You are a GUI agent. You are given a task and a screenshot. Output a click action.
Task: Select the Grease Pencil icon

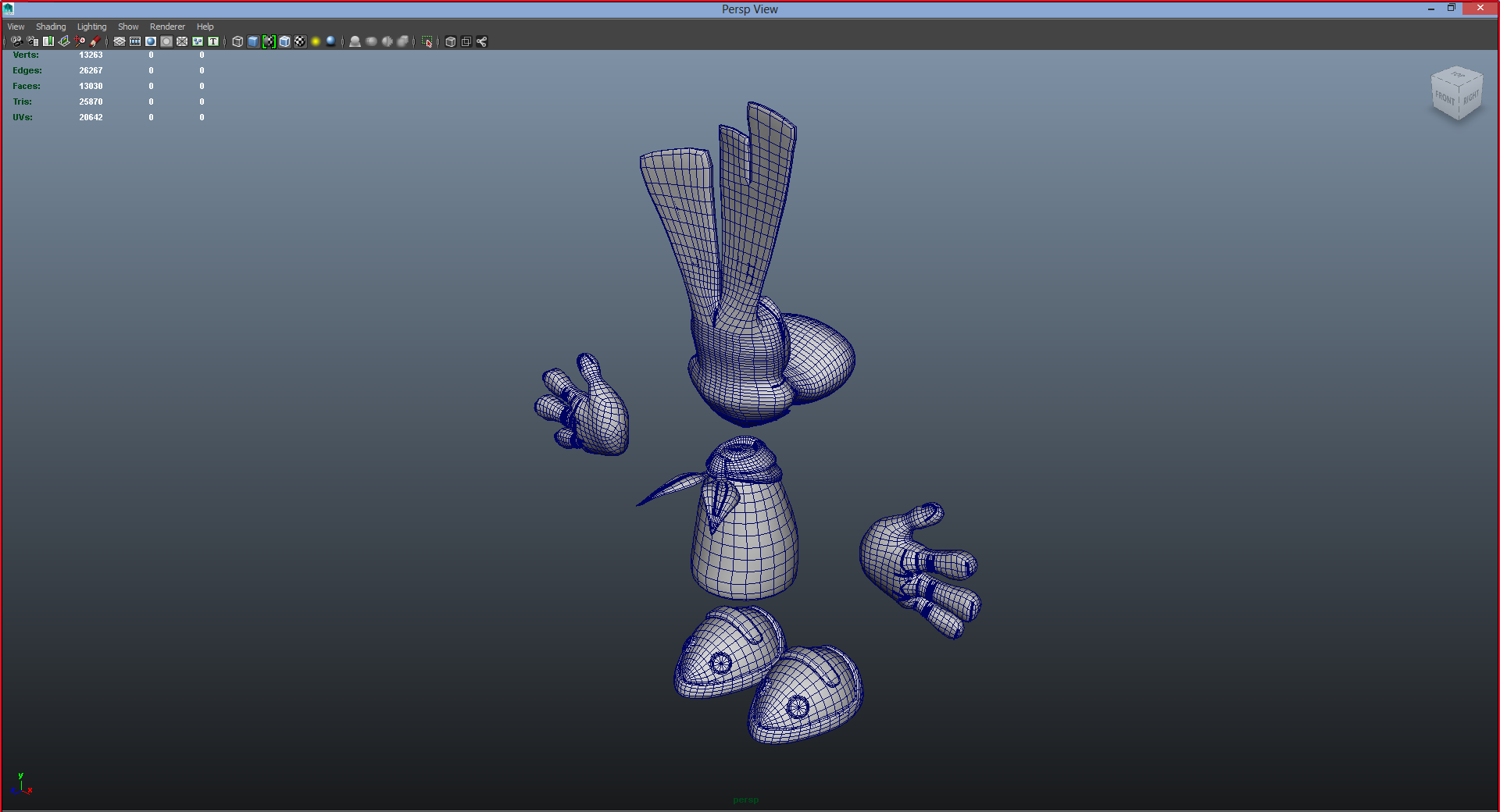coord(95,41)
